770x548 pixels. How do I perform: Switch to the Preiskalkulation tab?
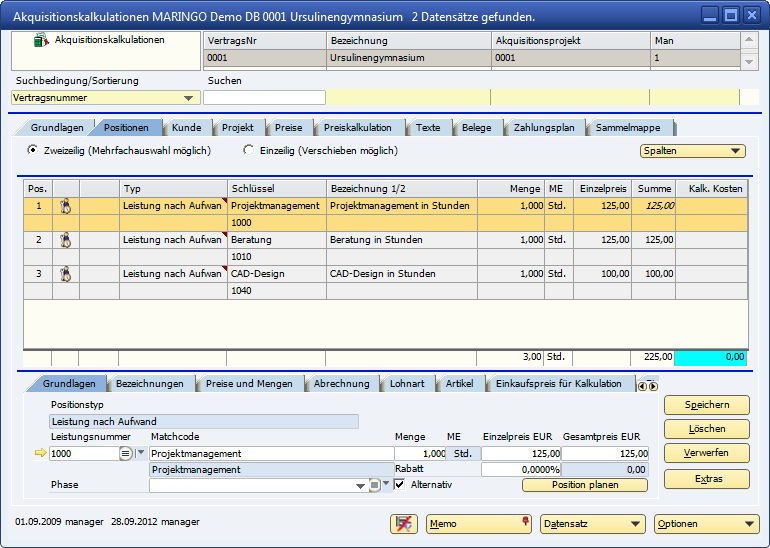[357, 128]
